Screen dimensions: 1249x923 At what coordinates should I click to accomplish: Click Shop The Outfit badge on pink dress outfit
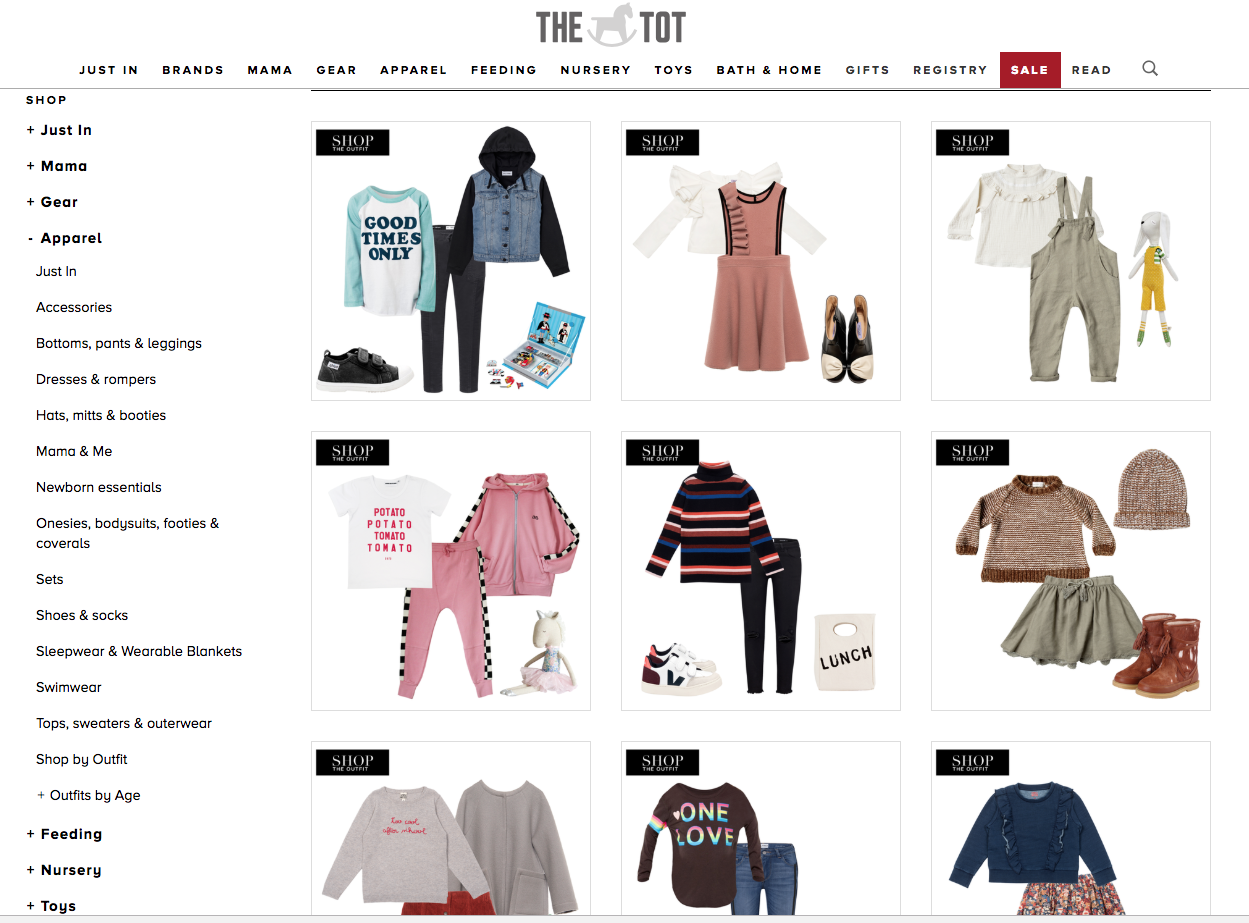[662, 142]
